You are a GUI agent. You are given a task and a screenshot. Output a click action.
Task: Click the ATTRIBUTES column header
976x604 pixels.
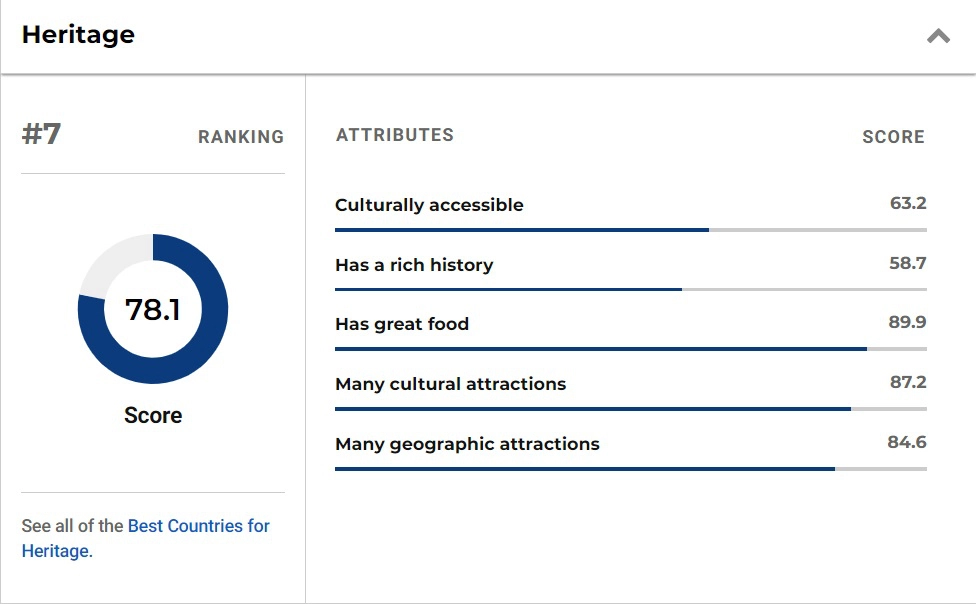point(395,135)
